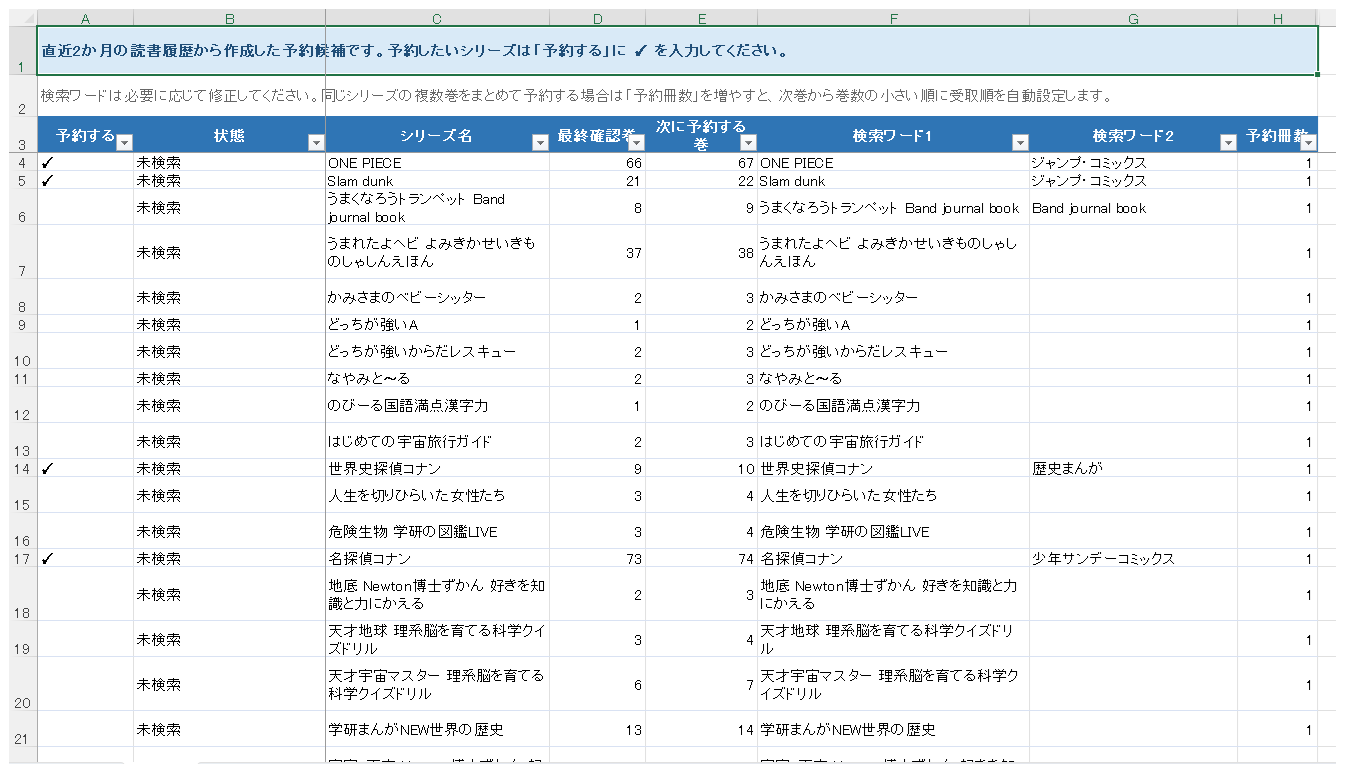Select column B header
The height and width of the screenshot is (764, 1354).
(229, 19)
